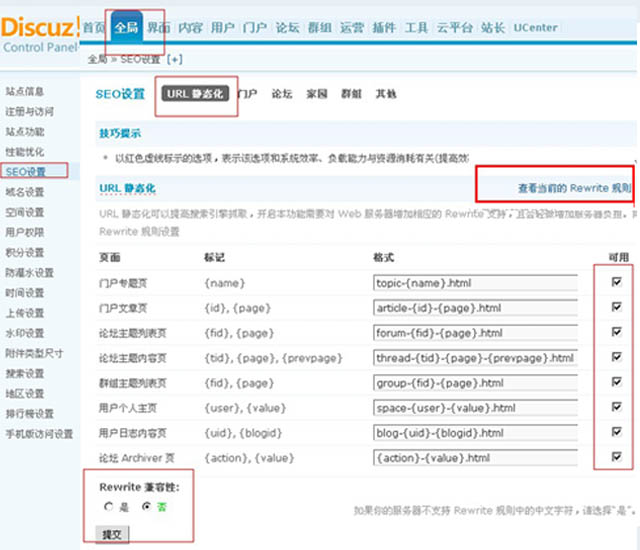Select 是 for Rewrite compatibility
This screenshot has width=640, height=550.
coord(109,507)
